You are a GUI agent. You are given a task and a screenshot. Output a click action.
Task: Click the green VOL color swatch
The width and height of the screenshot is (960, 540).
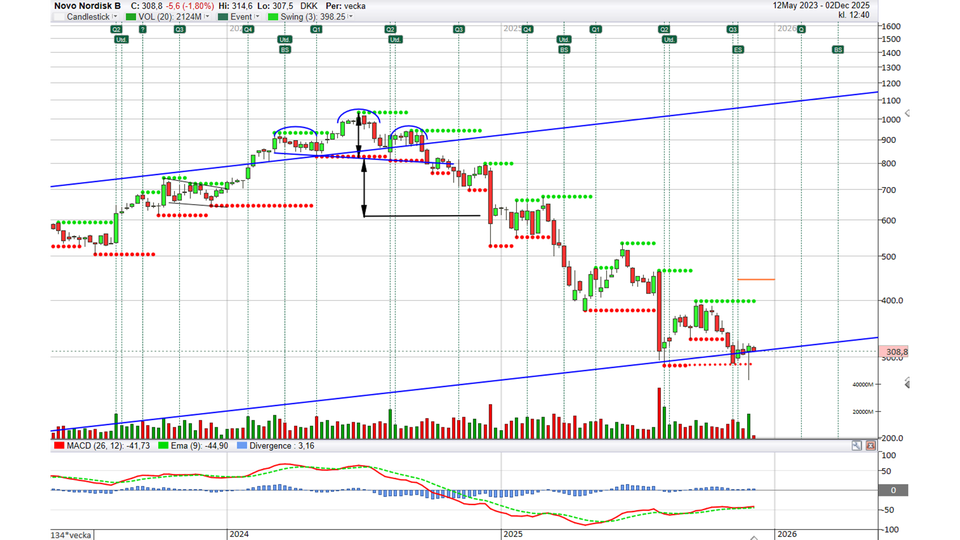pyautogui.click(x=132, y=17)
